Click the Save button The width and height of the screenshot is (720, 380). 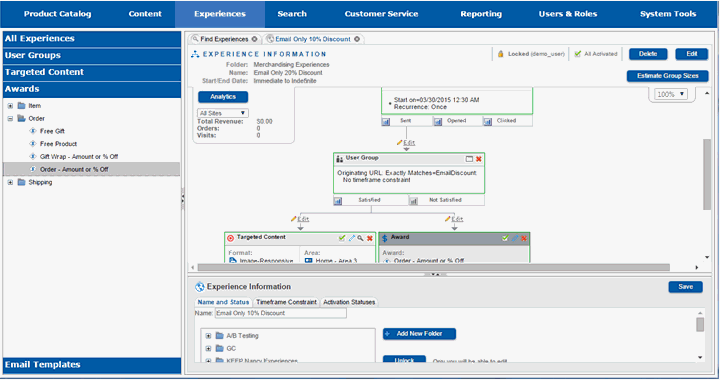coord(686,287)
